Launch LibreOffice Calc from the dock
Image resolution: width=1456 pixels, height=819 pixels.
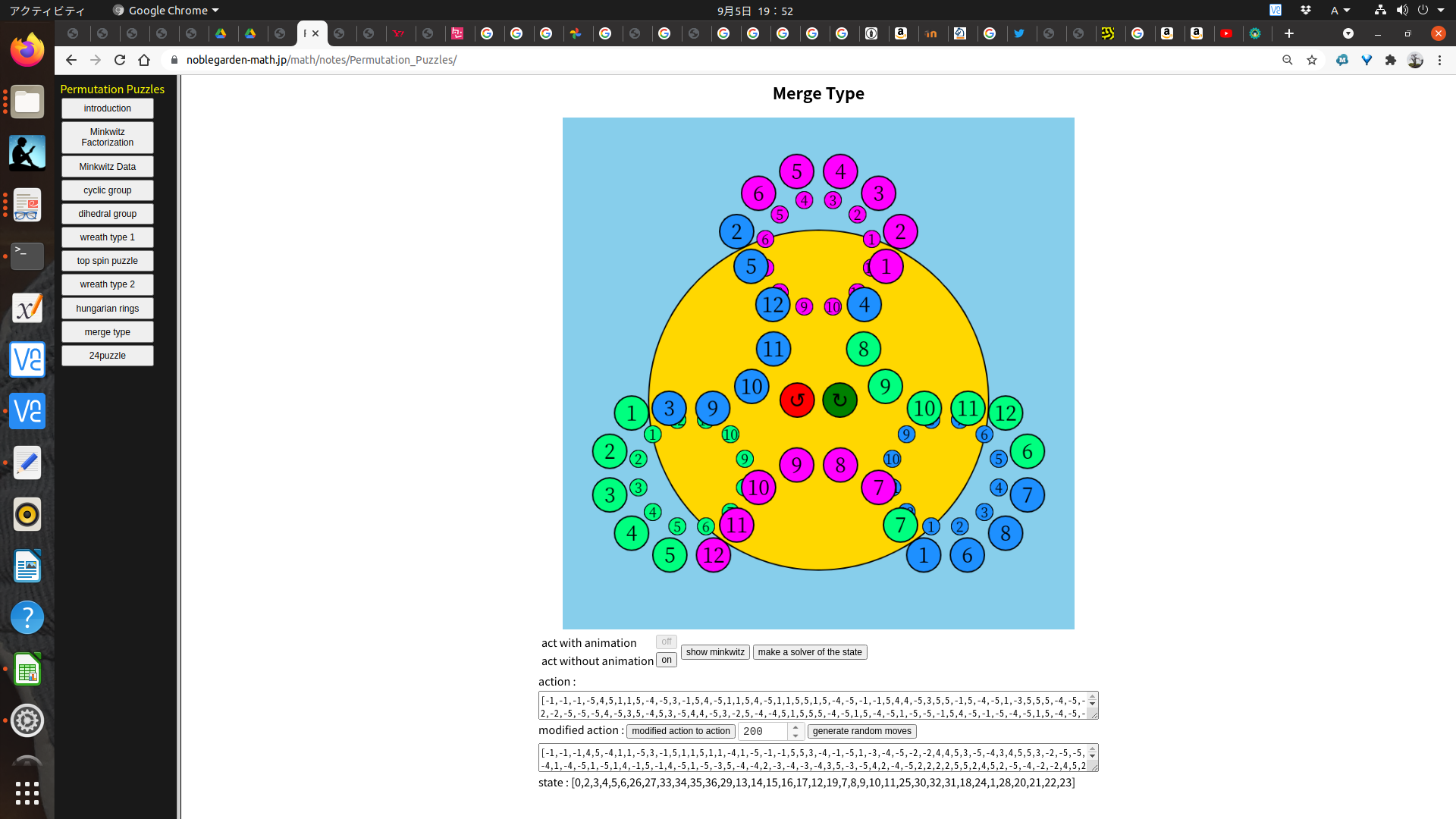click(27, 670)
